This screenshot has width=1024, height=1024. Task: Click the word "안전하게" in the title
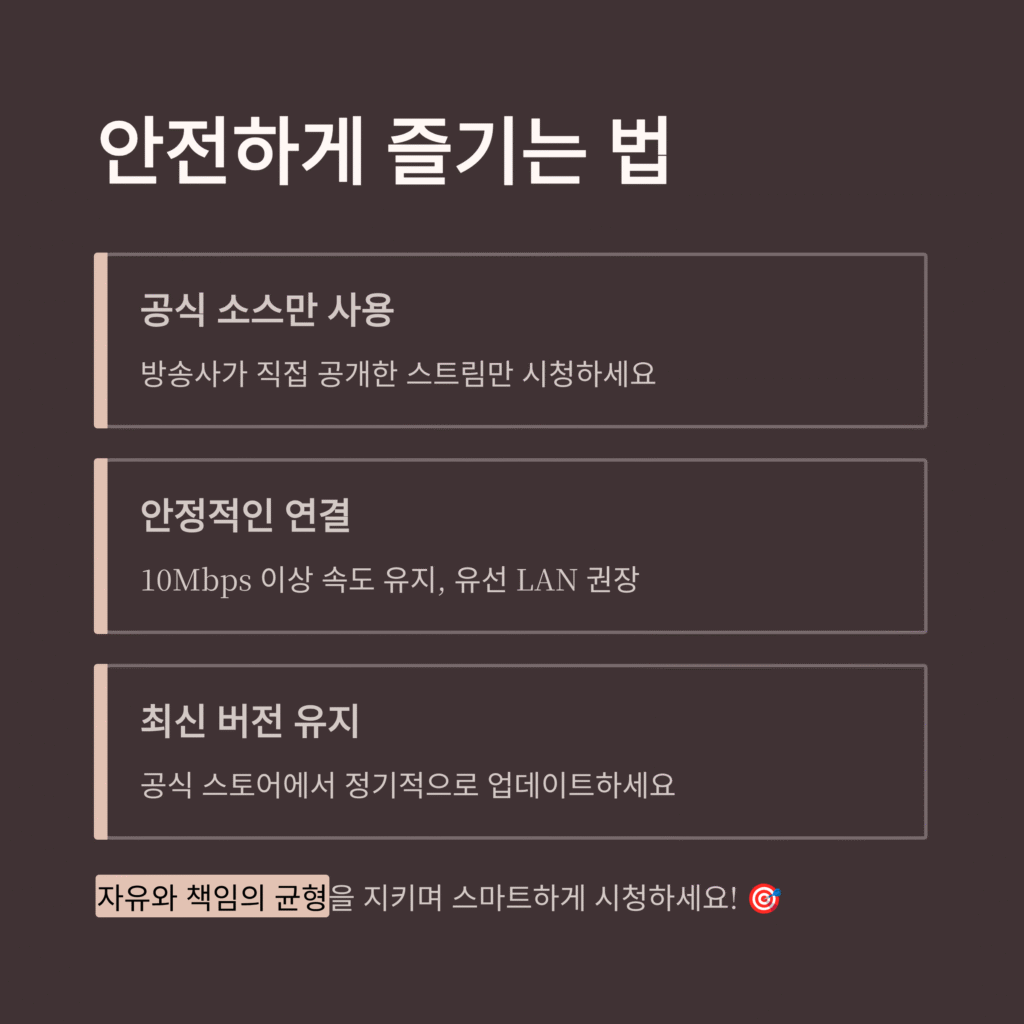pos(230,152)
